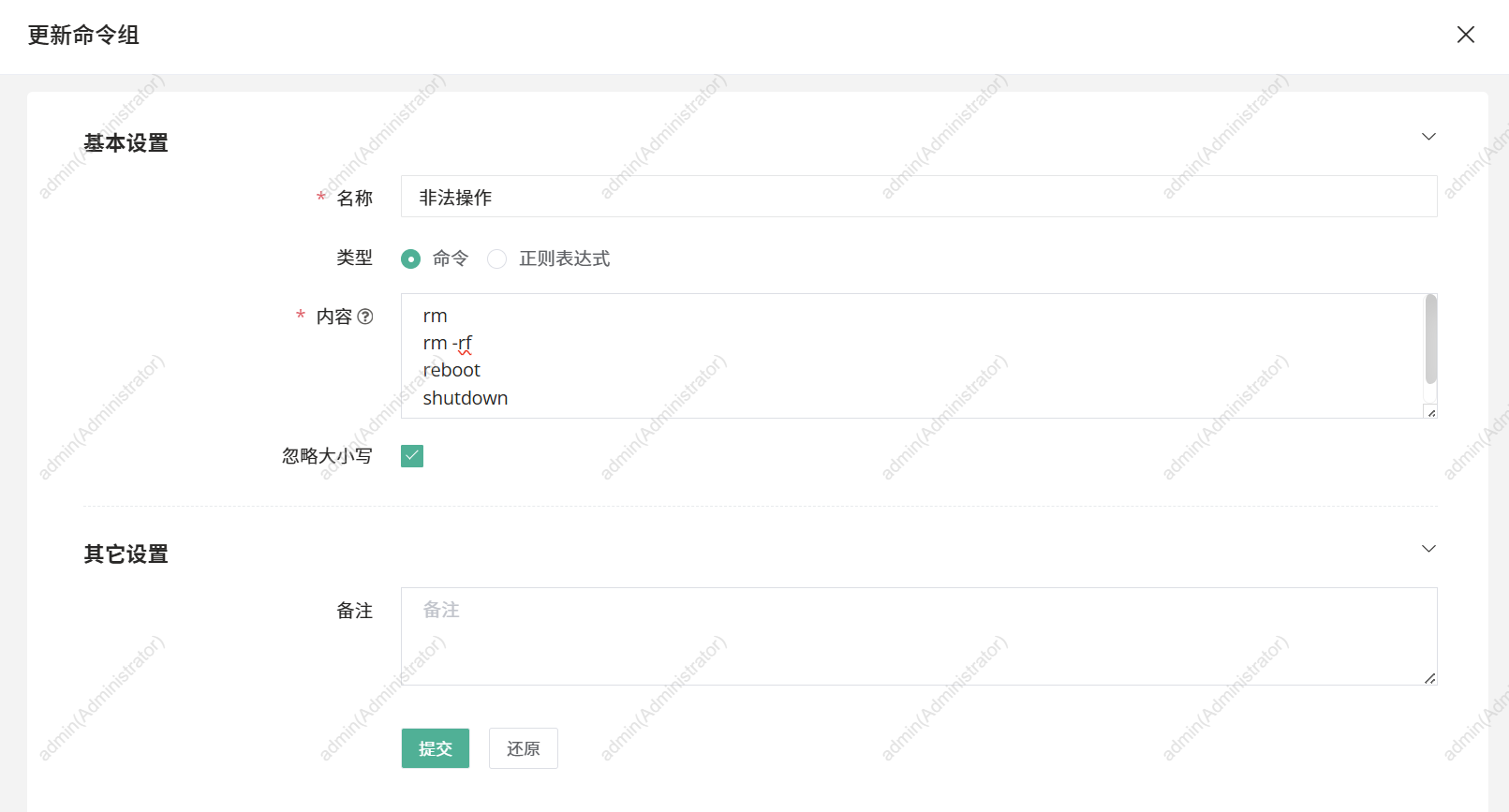Image resolution: width=1509 pixels, height=812 pixels.
Task: Uncheck the 忽略大小写 checkbox
Action: click(412, 456)
